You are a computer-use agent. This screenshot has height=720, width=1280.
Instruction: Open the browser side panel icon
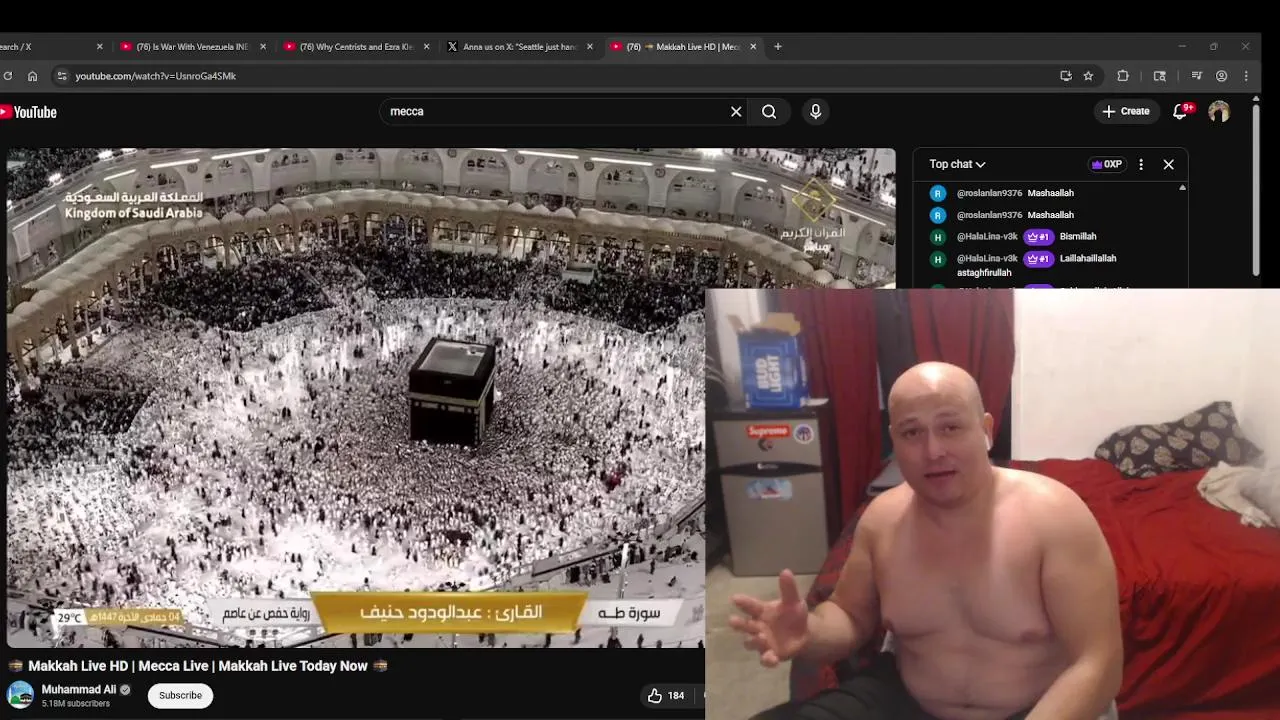click(1160, 76)
